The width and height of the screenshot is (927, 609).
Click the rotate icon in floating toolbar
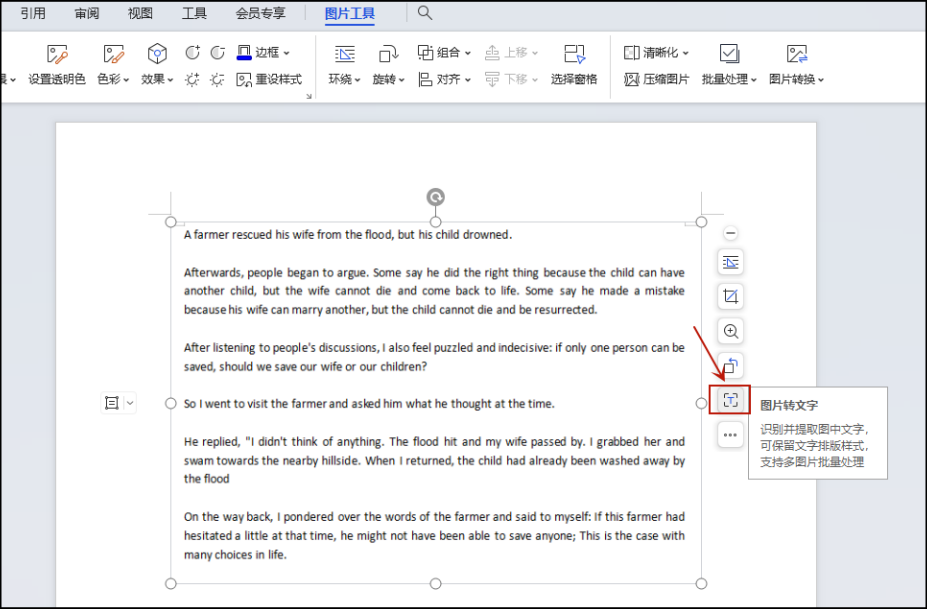tap(730, 366)
